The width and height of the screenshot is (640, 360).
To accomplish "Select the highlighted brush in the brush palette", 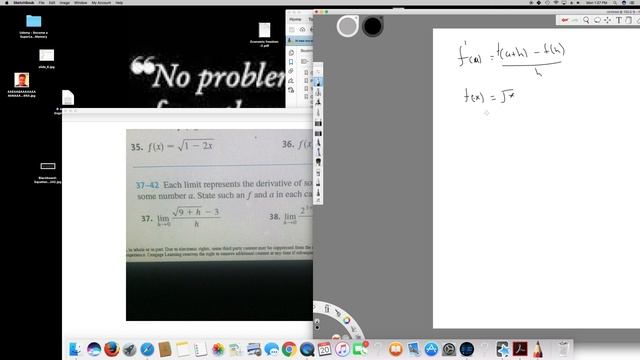I will coord(318,82).
